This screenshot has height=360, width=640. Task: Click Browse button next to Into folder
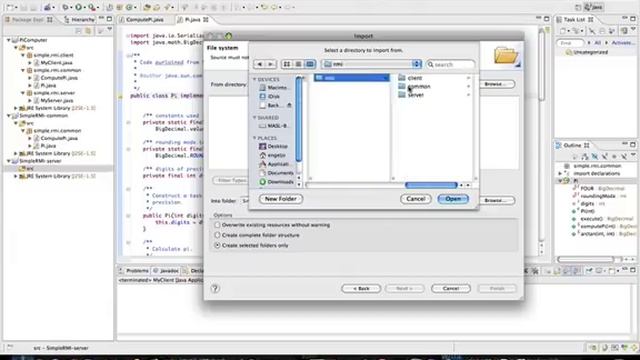496,200
